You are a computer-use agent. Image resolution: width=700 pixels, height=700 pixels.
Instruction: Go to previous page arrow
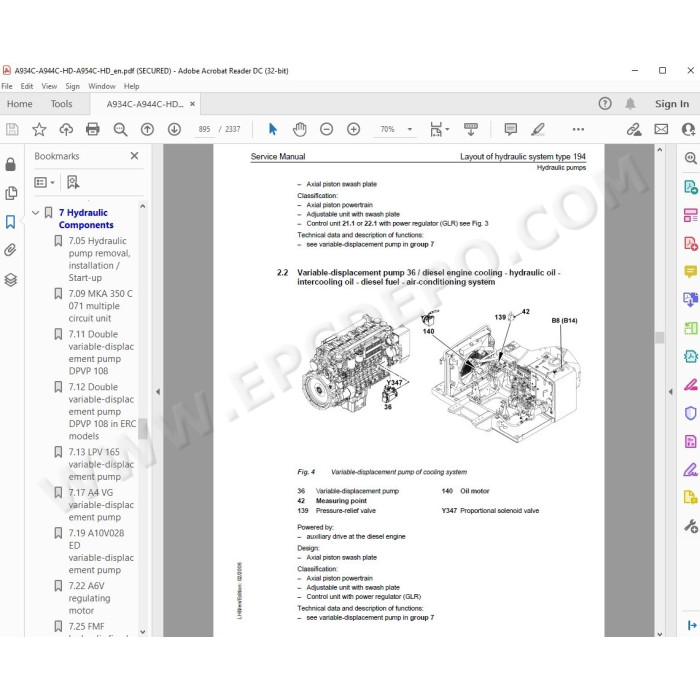click(147, 129)
